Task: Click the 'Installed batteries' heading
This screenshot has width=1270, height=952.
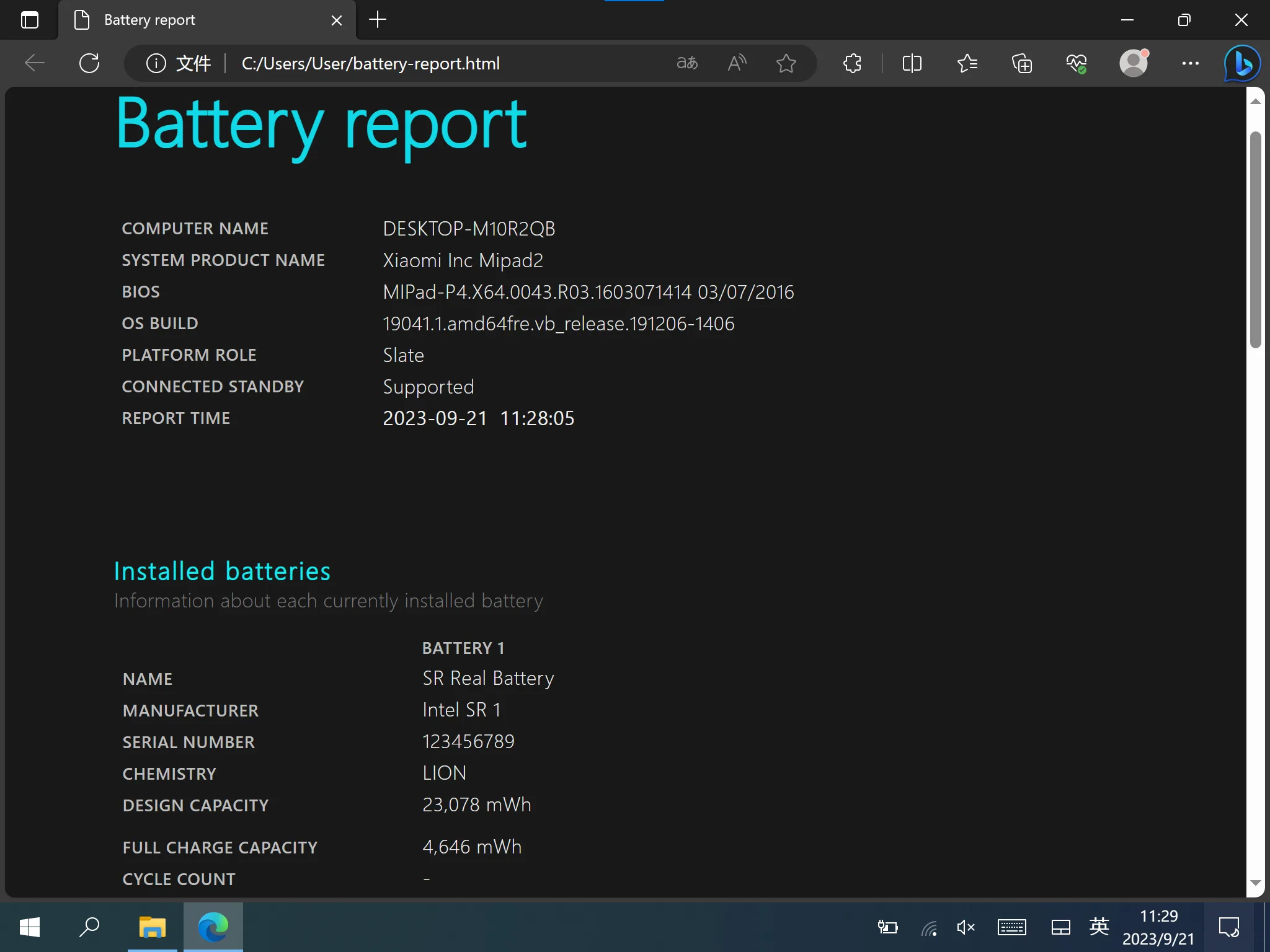Action: click(222, 571)
